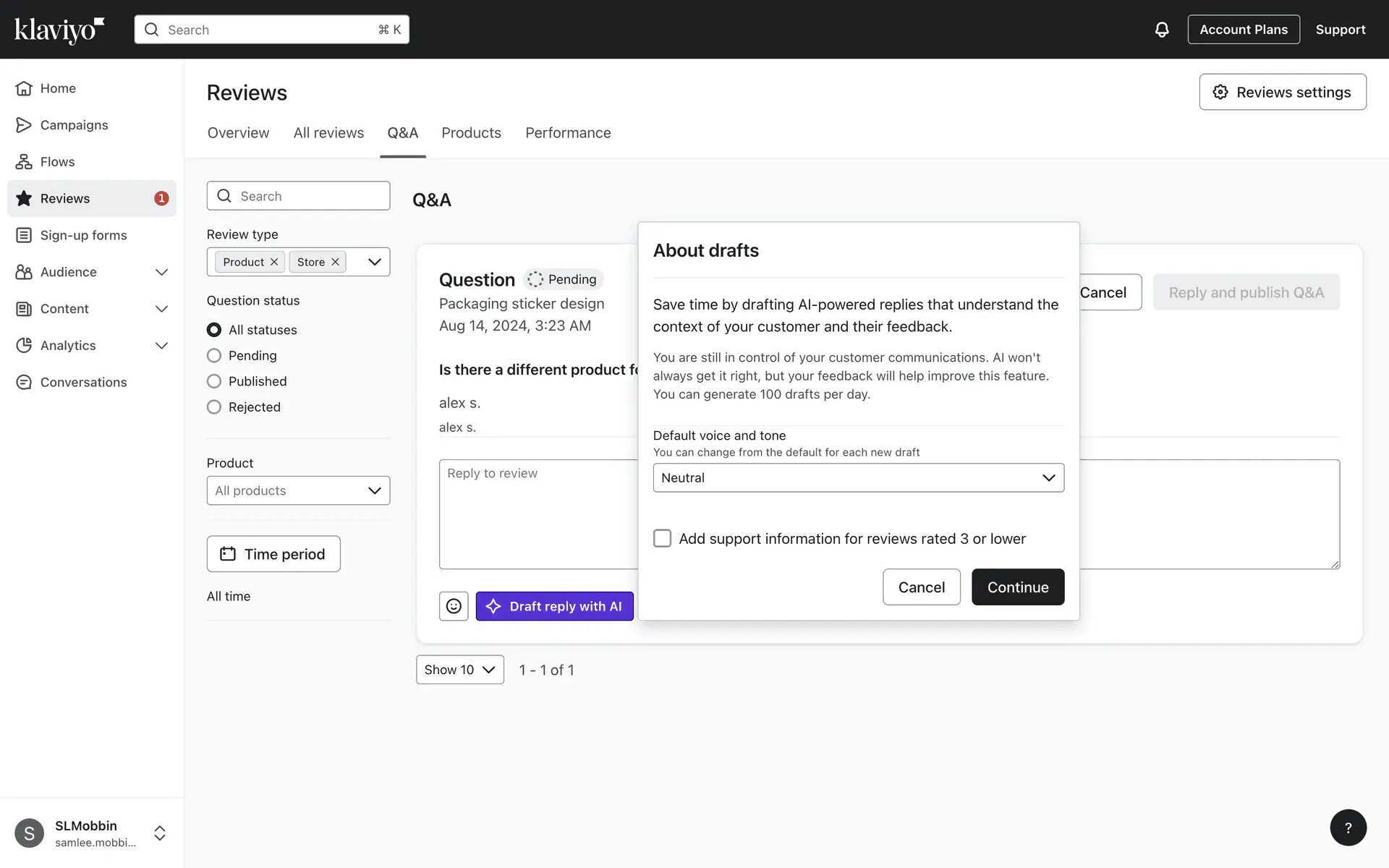
Task: Switch to the All reviews tab
Action: (x=328, y=133)
